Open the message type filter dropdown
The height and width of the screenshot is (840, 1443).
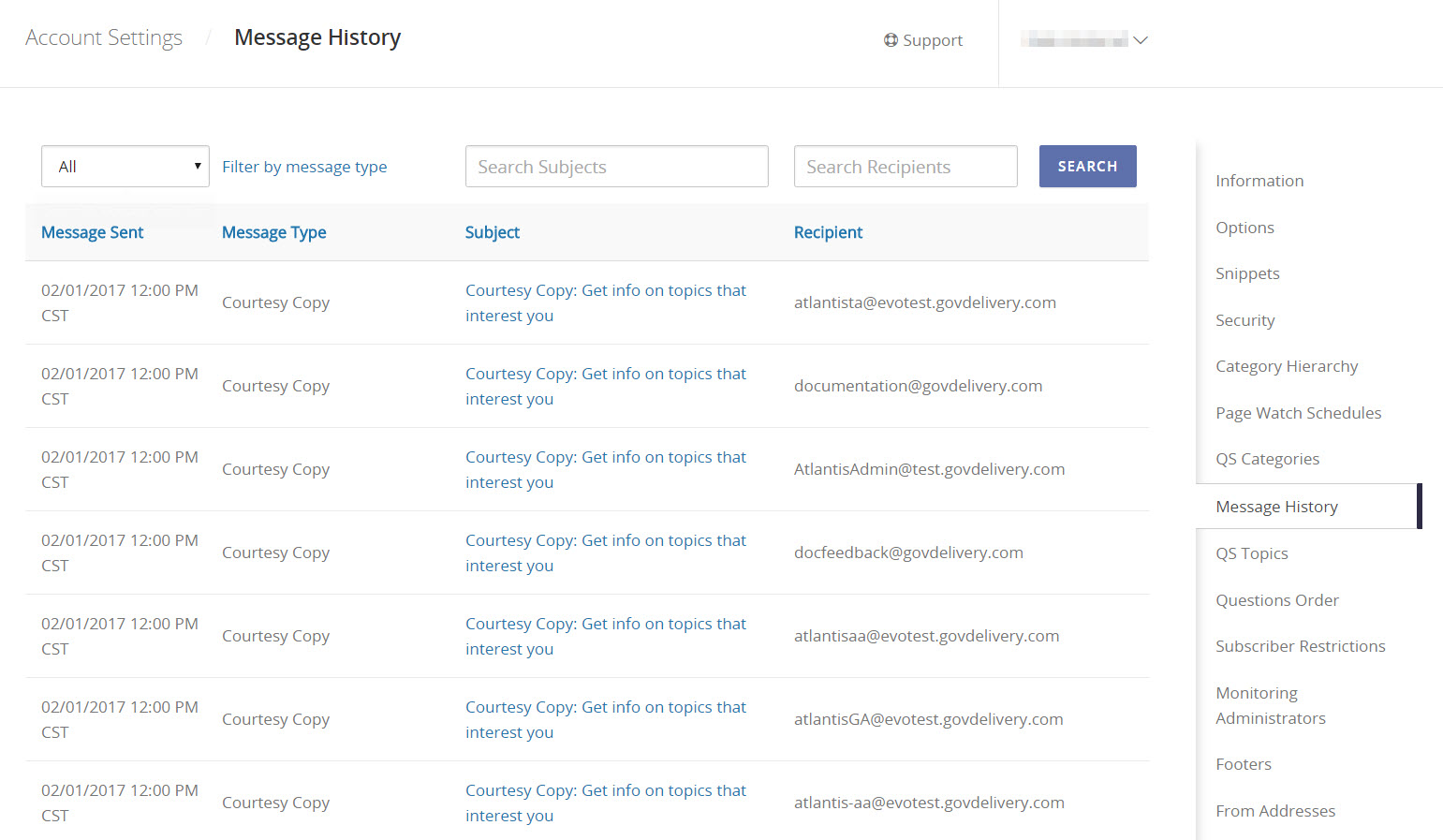[125, 167]
